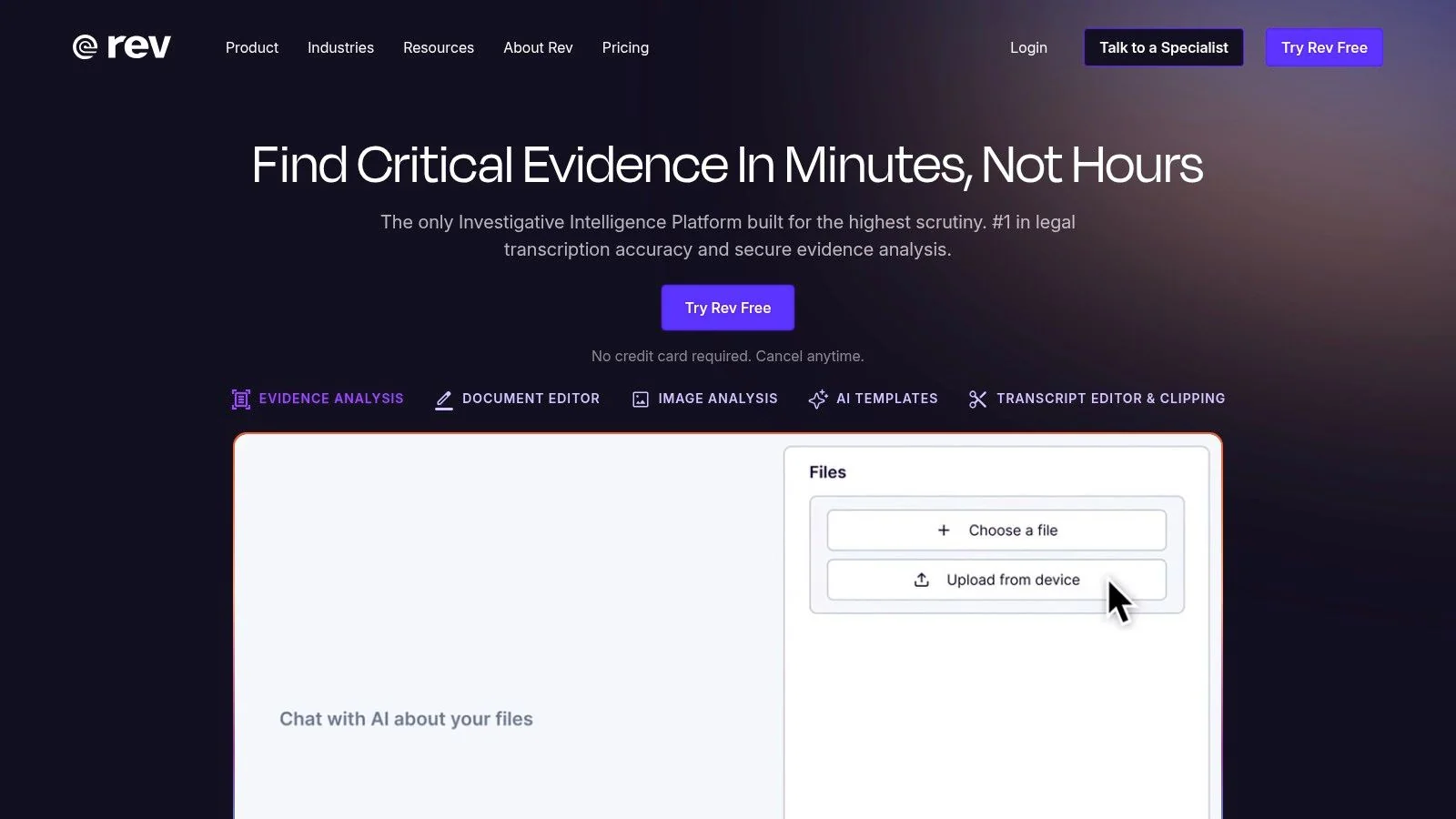
Task: Click the Image Analysis picture icon
Action: pyautogui.click(x=641, y=399)
